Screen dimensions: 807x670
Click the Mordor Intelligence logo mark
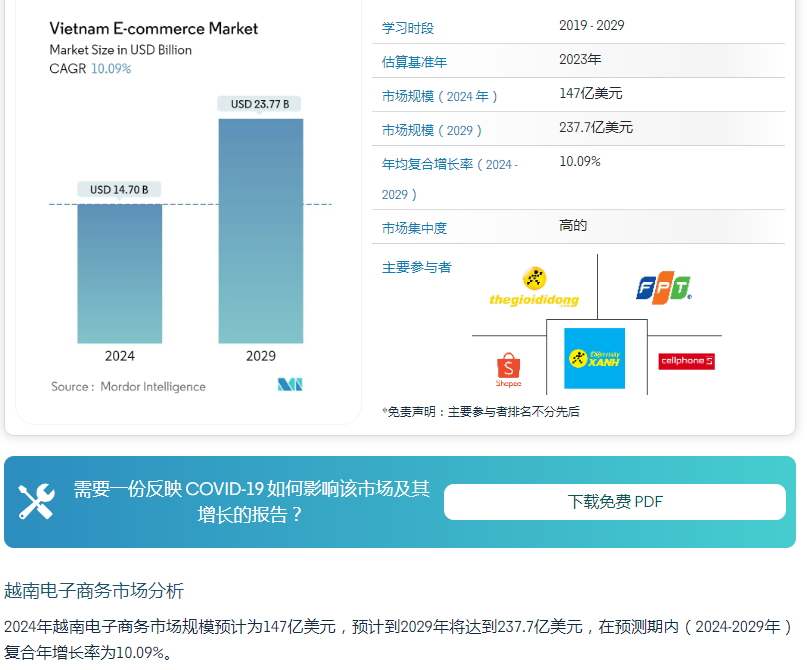click(290, 385)
